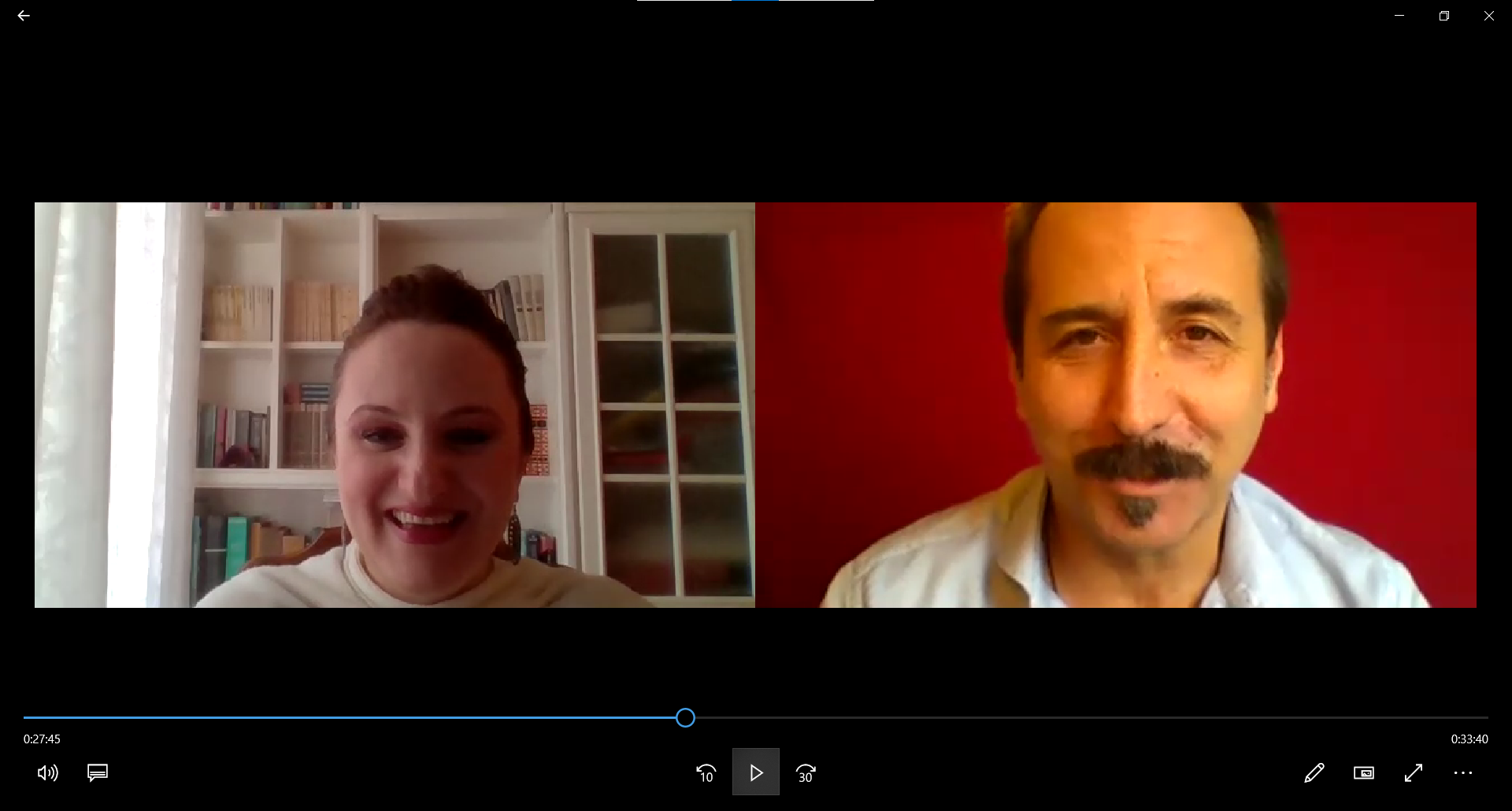Click the seek bar position handle

pyautogui.click(x=685, y=717)
